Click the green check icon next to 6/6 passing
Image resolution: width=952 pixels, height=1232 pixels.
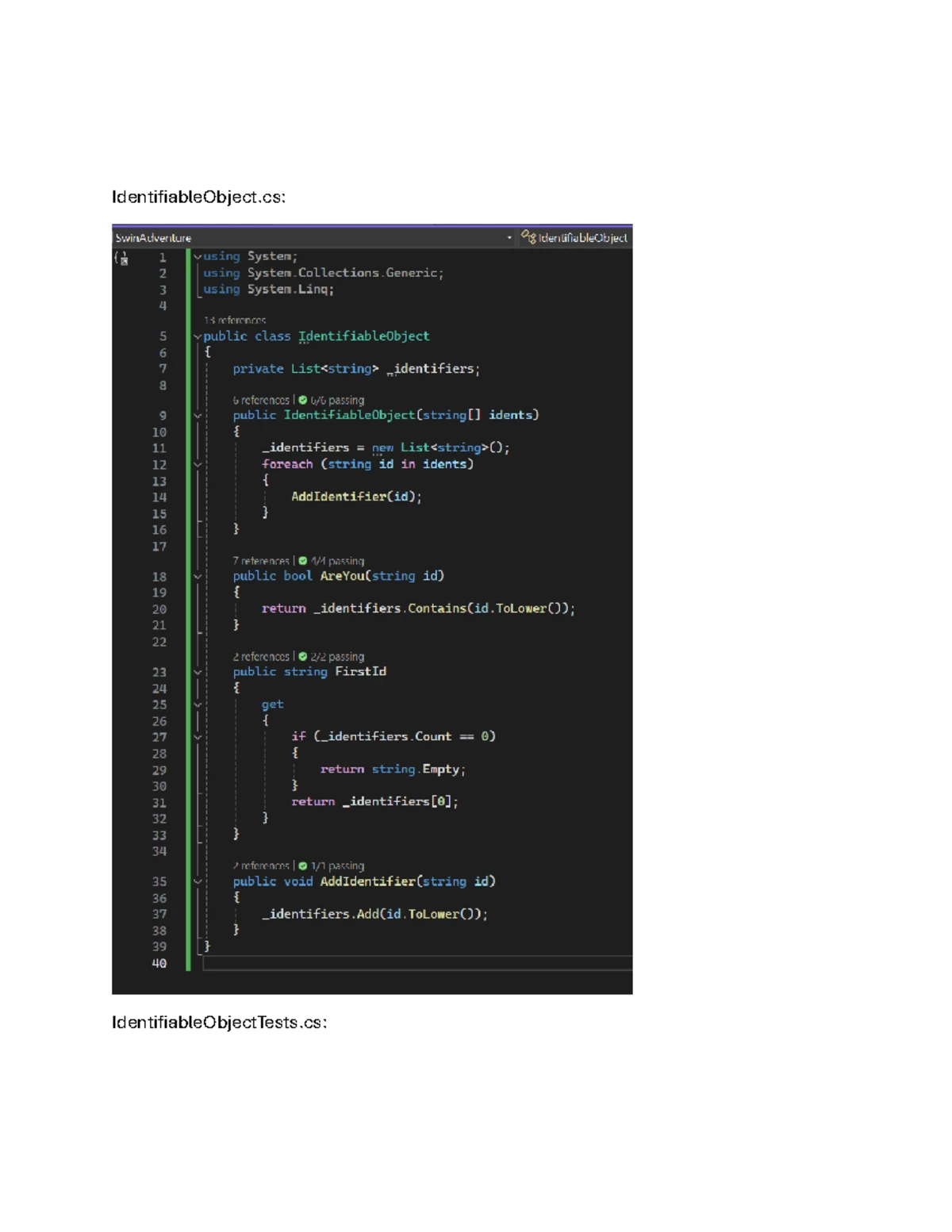302,401
